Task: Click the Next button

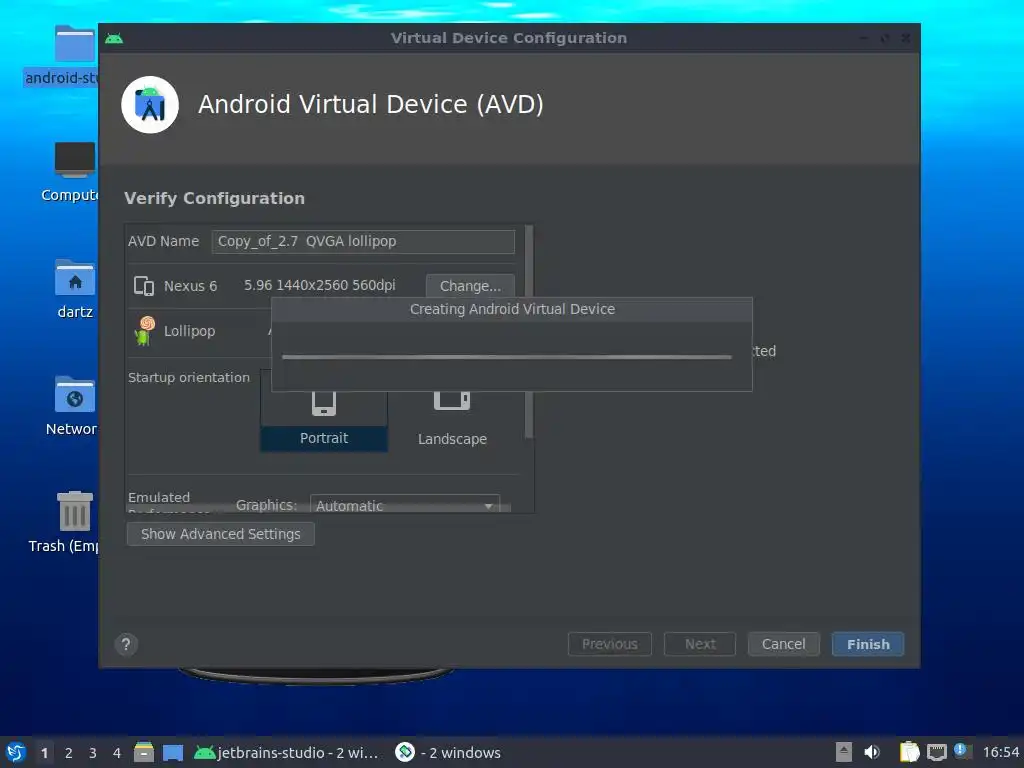Action: [x=700, y=644]
